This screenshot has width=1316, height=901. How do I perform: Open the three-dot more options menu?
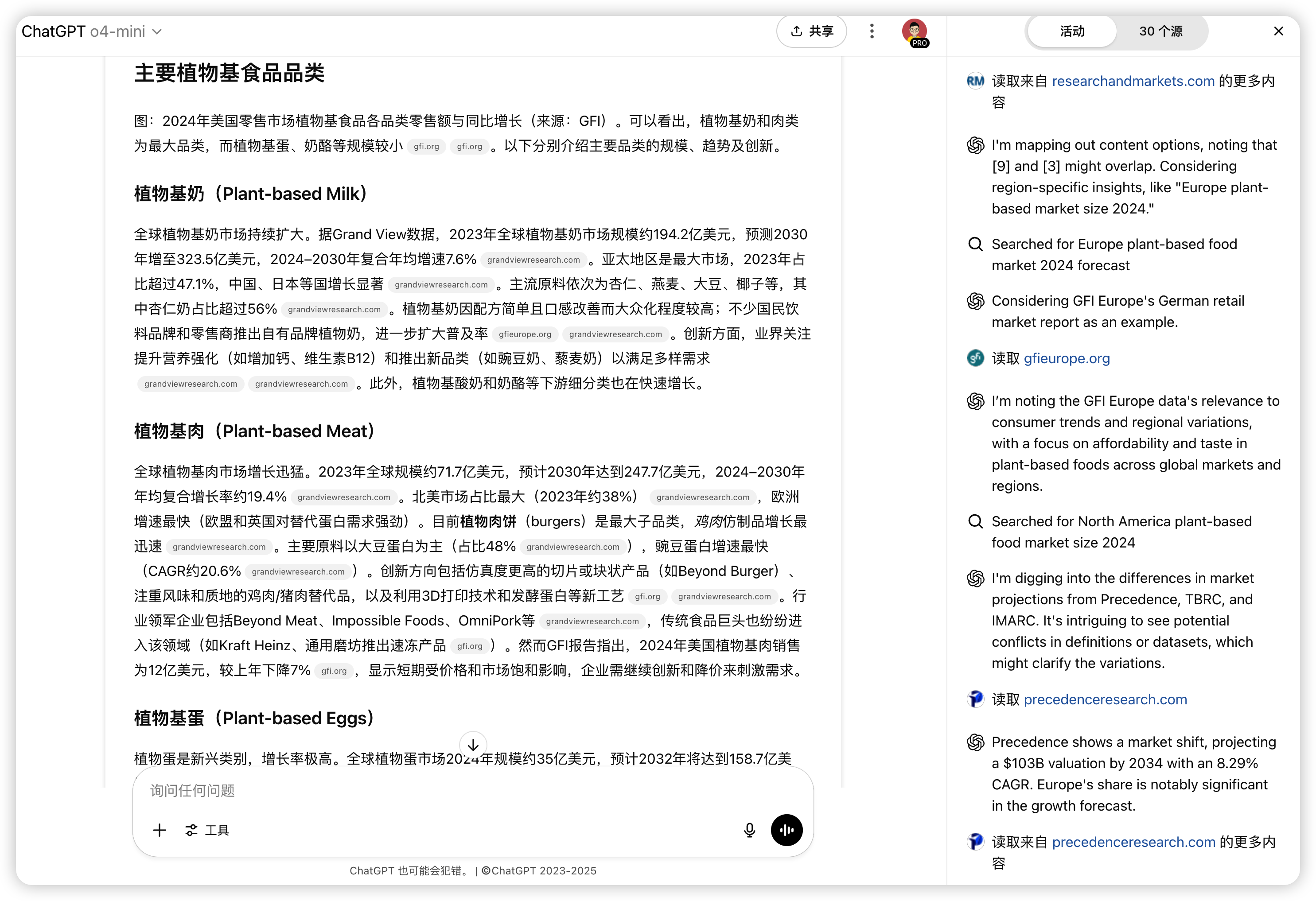coord(872,31)
